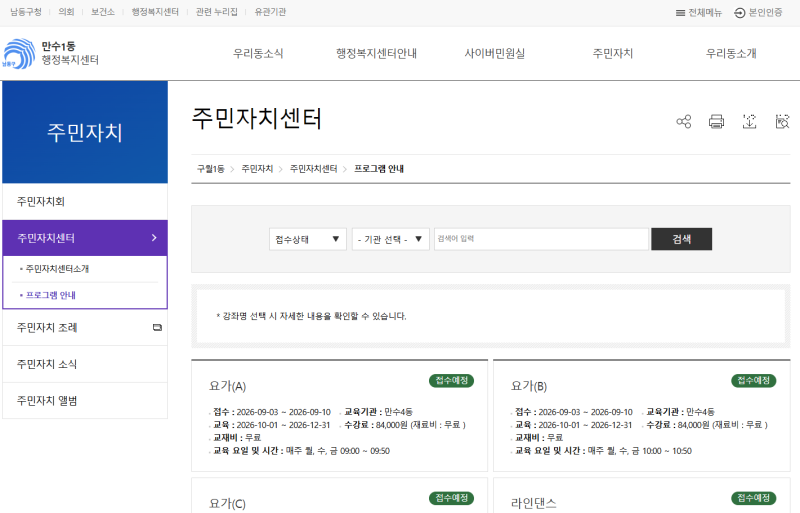Select 주민자치회 in sidebar
The width and height of the screenshot is (800, 513).
tap(85, 202)
